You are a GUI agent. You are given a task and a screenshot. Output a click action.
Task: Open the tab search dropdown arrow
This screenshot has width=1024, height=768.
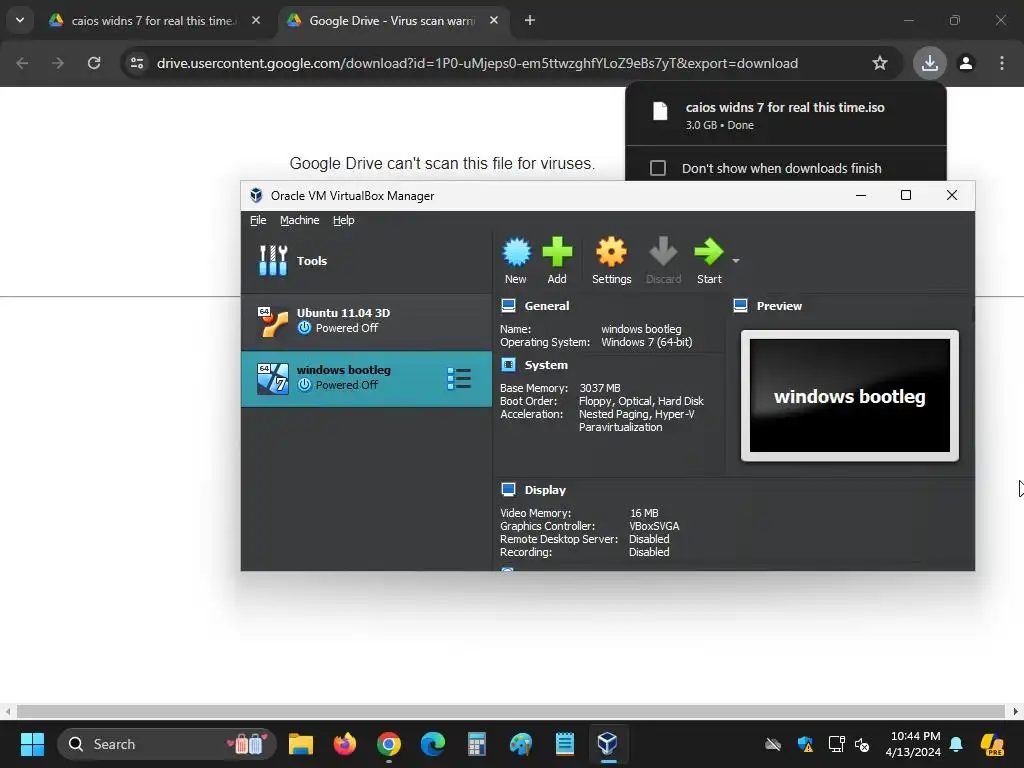point(20,20)
